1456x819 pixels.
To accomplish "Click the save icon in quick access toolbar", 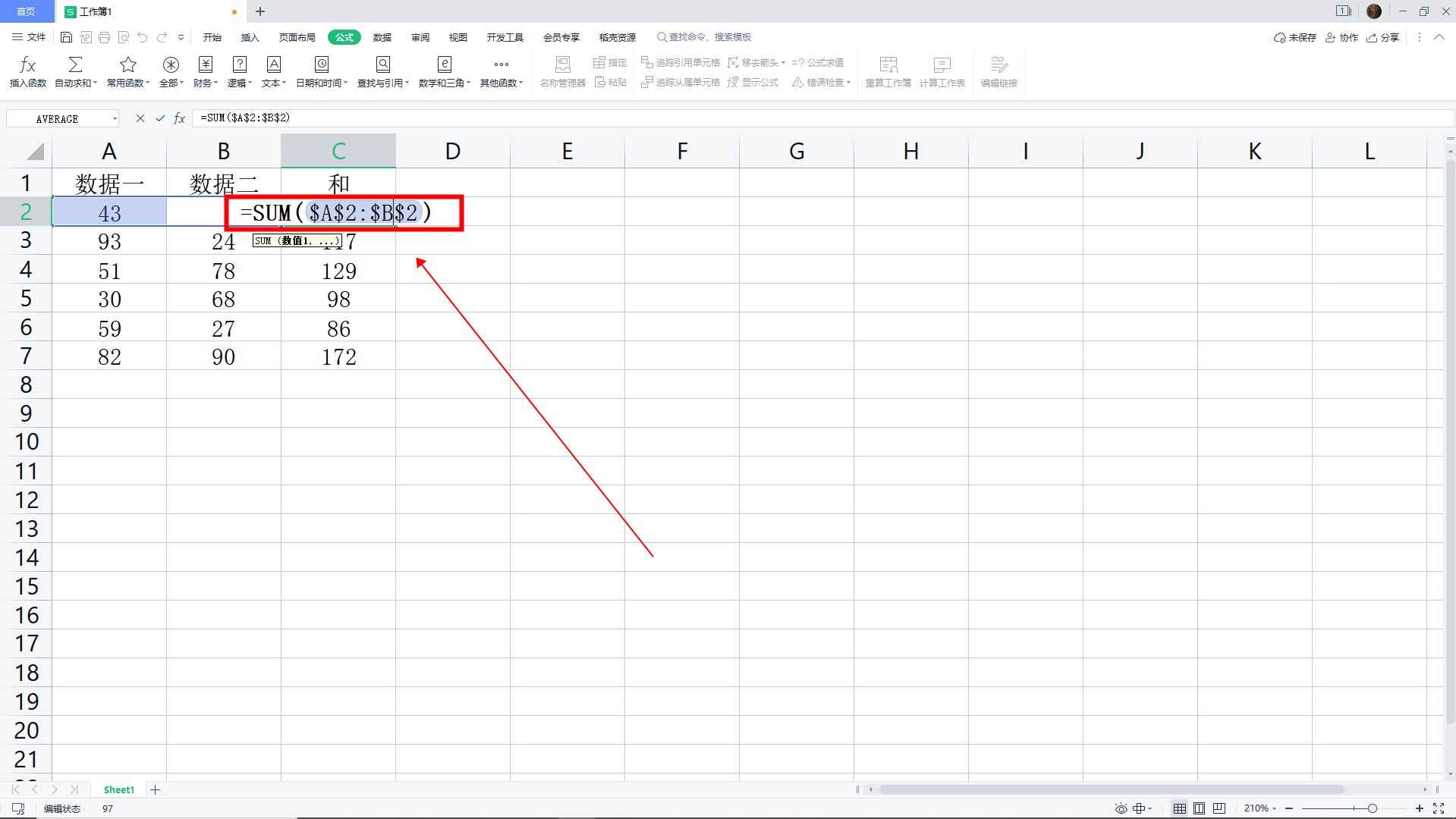I will click(x=67, y=37).
